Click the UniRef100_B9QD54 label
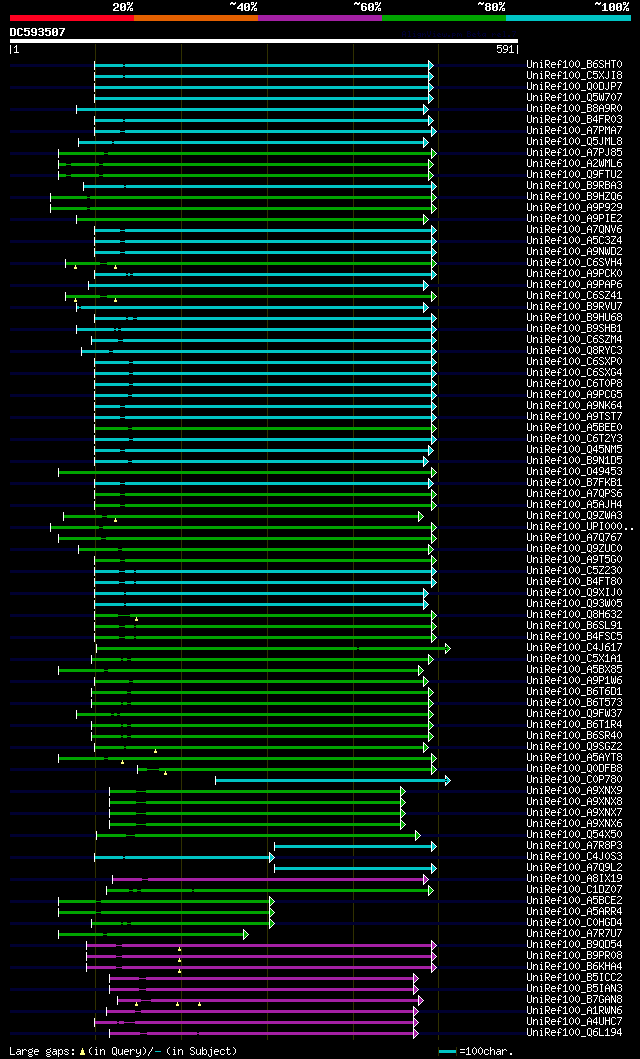This screenshot has height=1059, width=640. (575, 945)
